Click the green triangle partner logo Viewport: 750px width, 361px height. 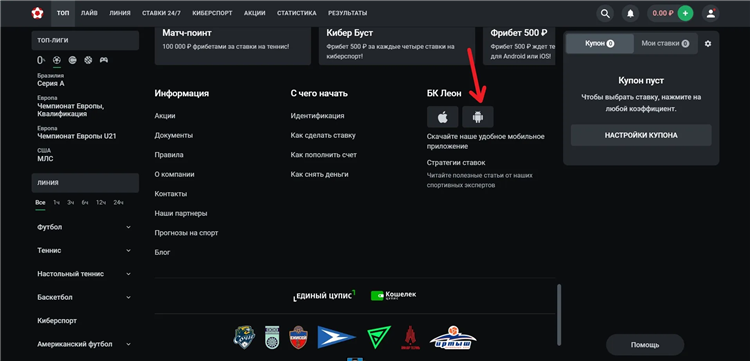[x=379, y=337]
